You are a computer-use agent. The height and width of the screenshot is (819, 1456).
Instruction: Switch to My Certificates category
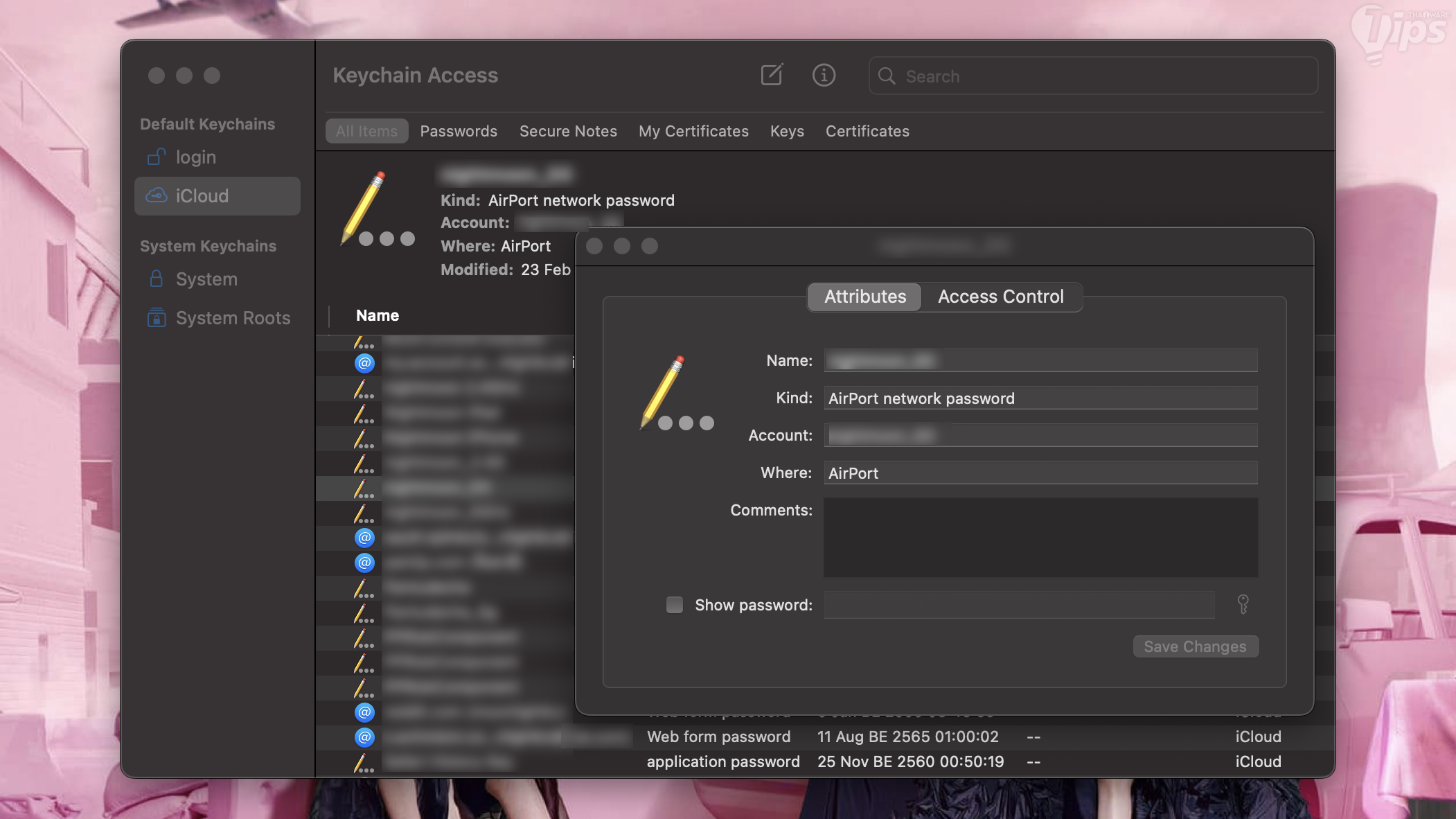pyautogui.click(x=693, y=131)
